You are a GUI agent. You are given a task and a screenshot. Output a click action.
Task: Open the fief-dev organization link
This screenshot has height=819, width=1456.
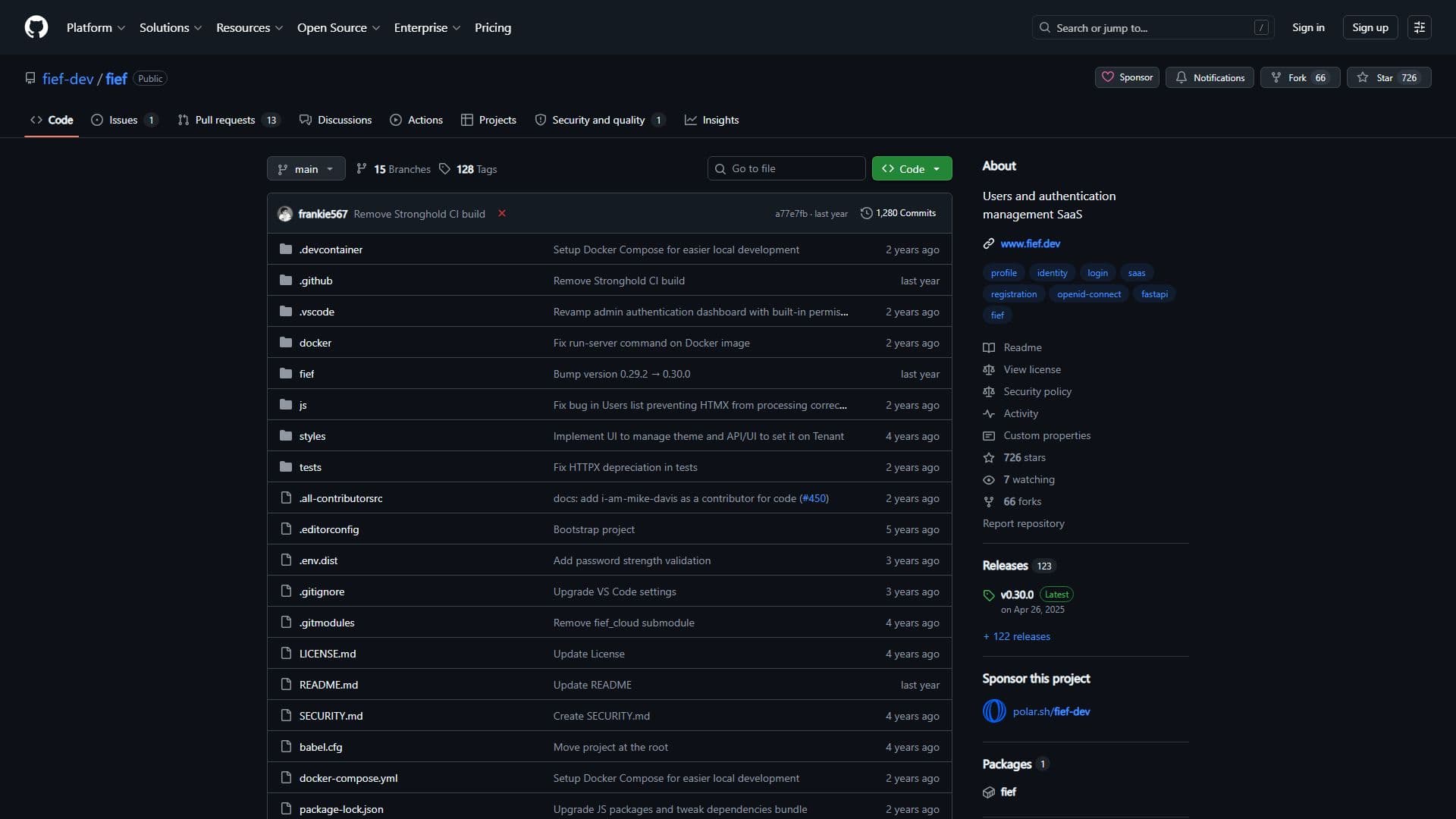tap(67, 79)
